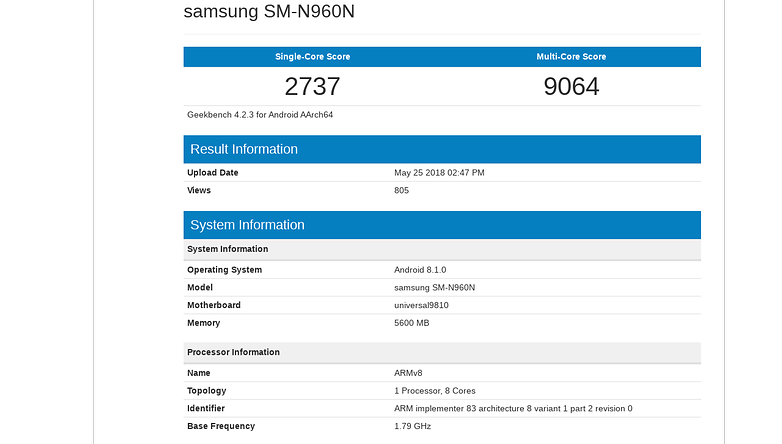The width and height of the screenshot is (782, 444).
Task: Select '1 Processor, 8 Cores' value
Action: (434, 391)
